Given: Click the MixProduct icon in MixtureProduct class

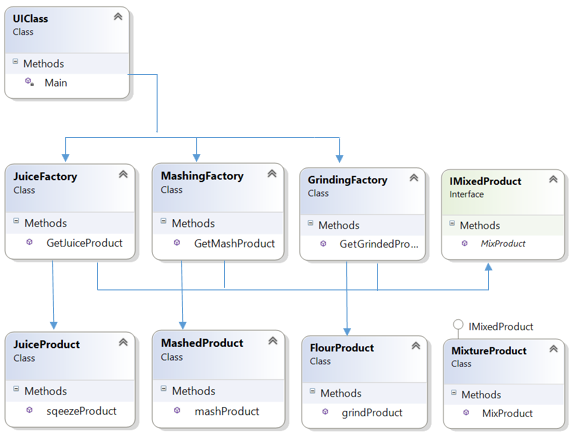Looking at the screenshot, I should point(466,413).
